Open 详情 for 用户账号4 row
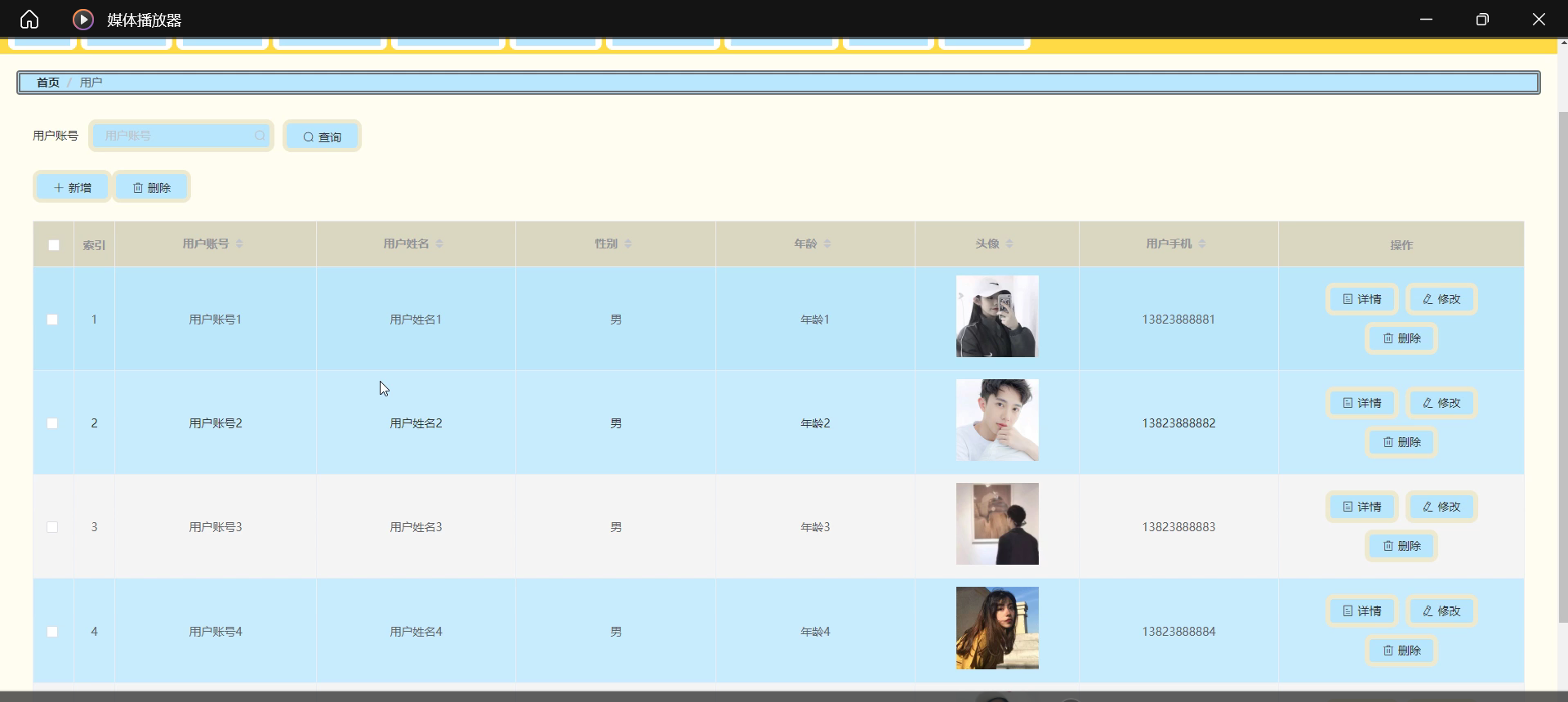1568x702 pixels. pyautogui.click(x=1362, y=611)
